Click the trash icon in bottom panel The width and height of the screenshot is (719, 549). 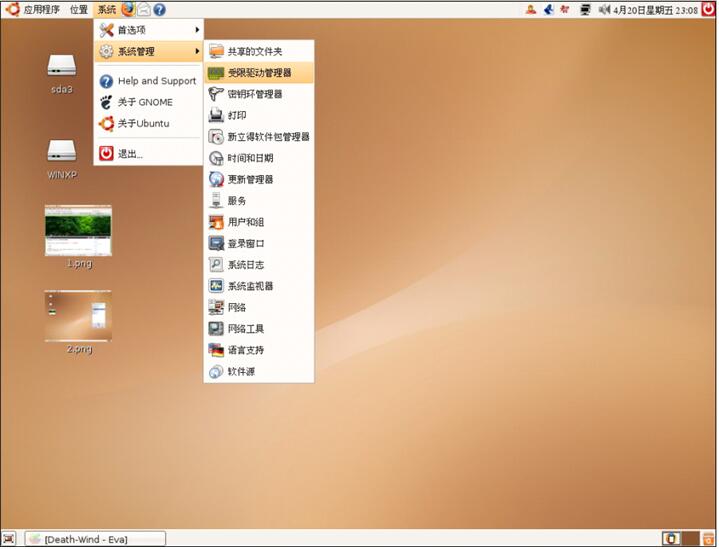pyautogui.click(x=708, y=539)
